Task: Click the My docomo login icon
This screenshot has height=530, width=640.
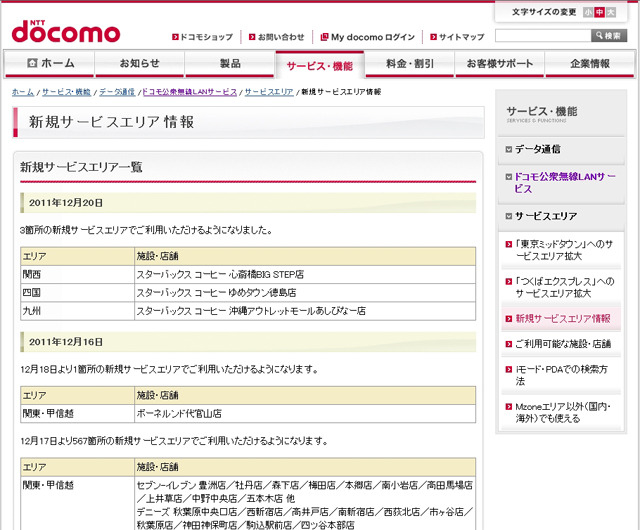Action: click(324, 37)
